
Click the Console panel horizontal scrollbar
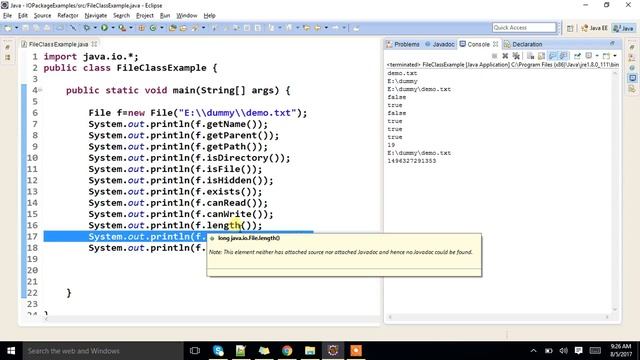pyautogui.click(x=498, y=317)
